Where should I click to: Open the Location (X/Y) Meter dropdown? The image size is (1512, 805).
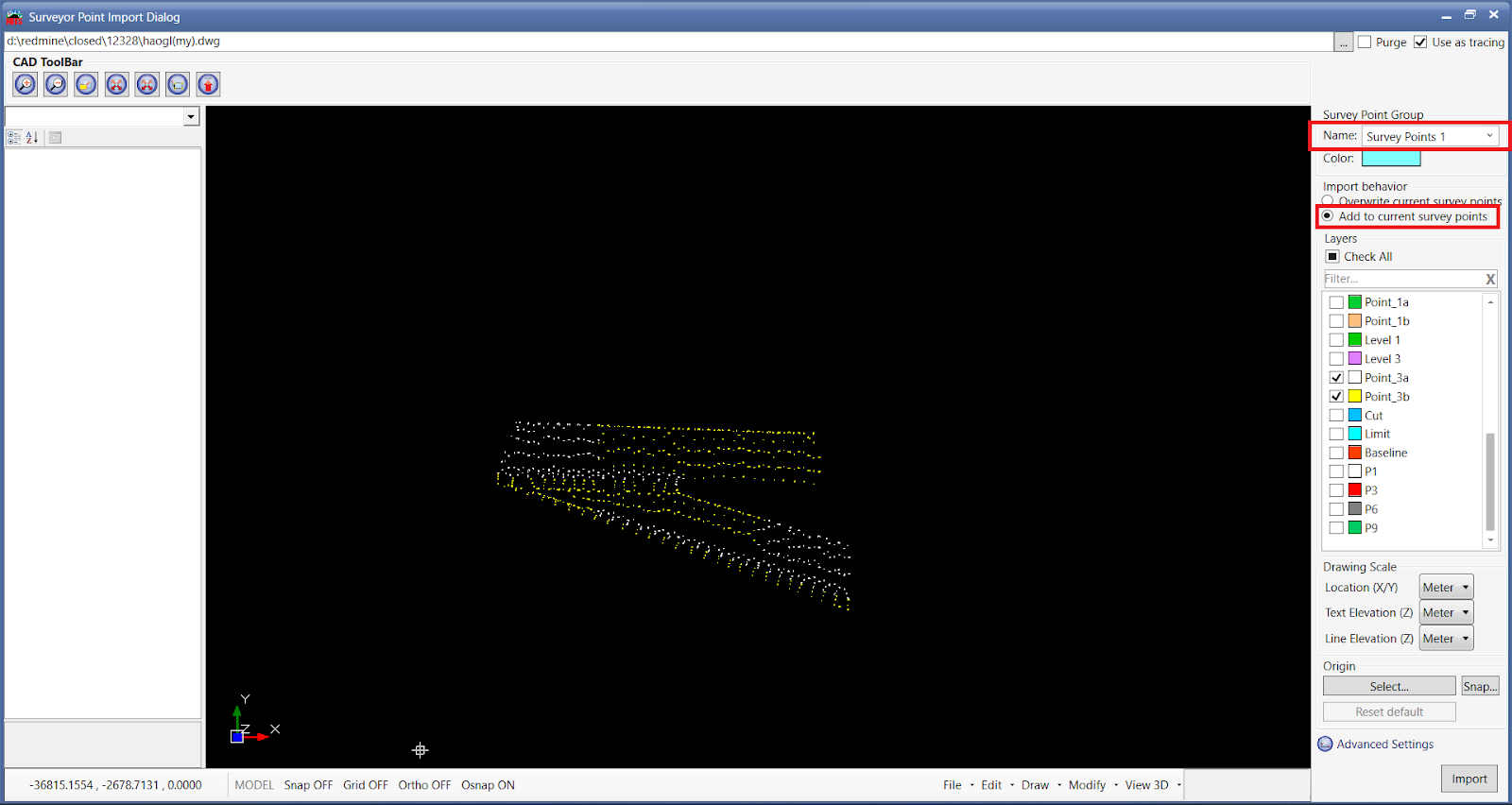pos(1446,587)
